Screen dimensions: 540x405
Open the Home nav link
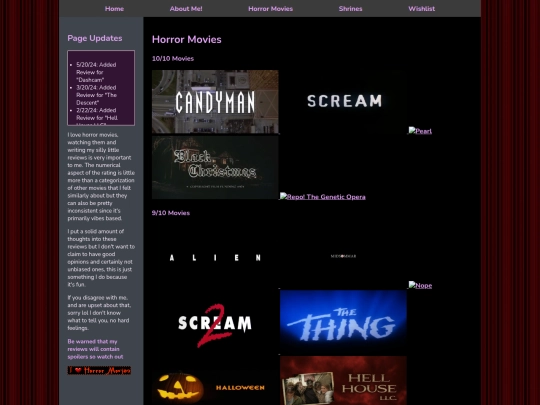pyautogui.click(x=114, y=9)
